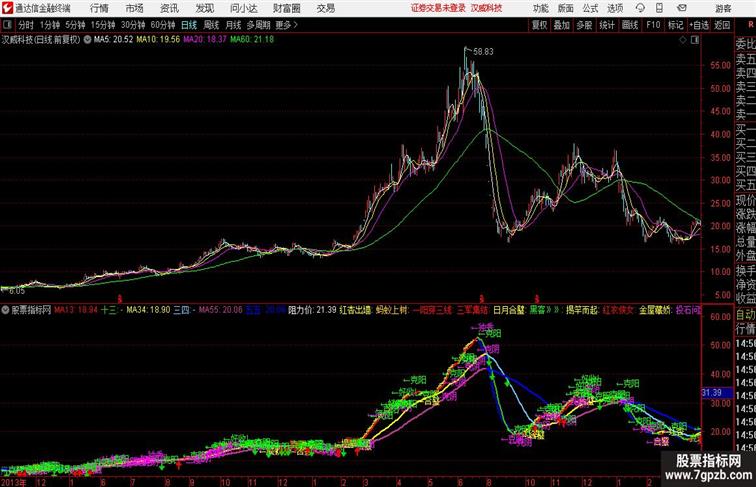This screenshot has height=487, width=756.
Task: Click the 2013年 date axis label
Action: (14, 482)
